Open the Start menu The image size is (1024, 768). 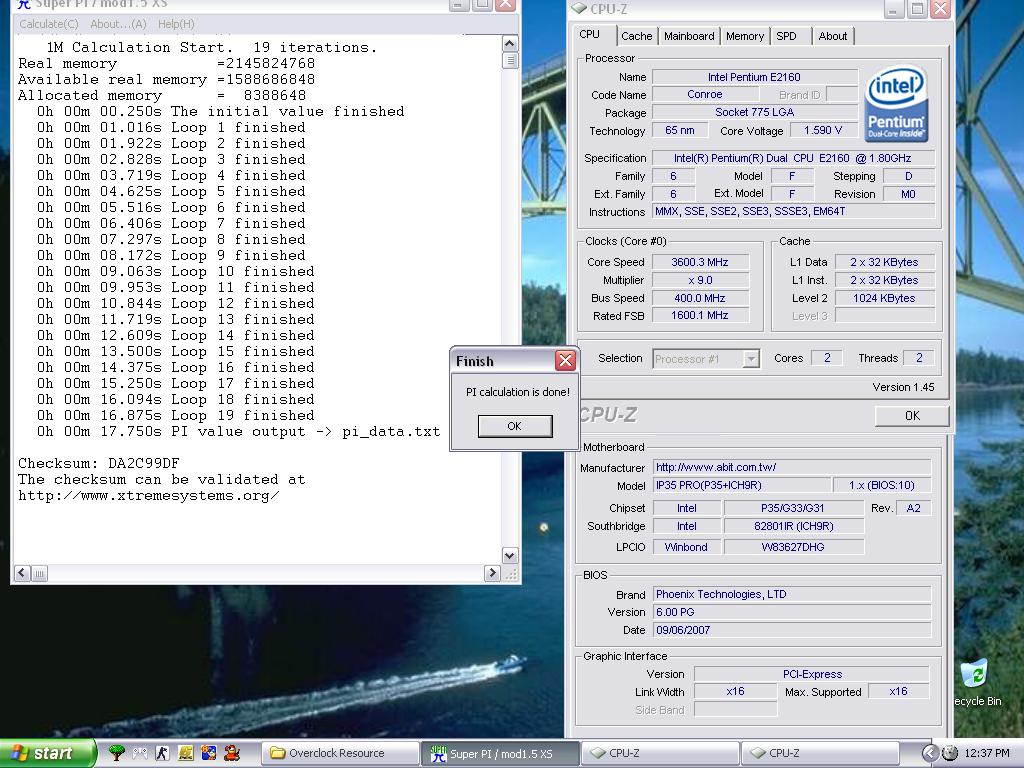pyautogui.click(x=47, y=753)
